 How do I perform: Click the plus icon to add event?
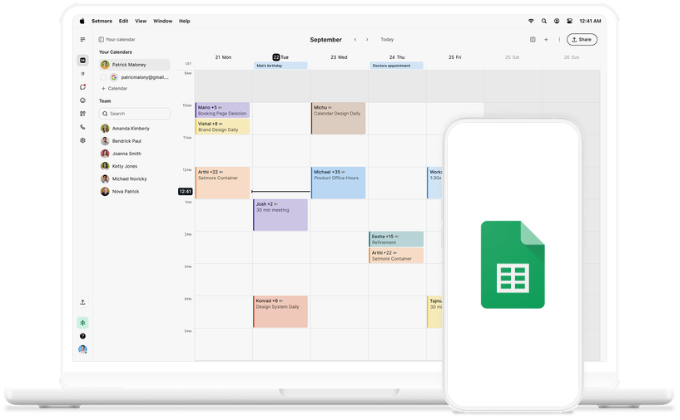pyautogui.click(x=546, y=39)
